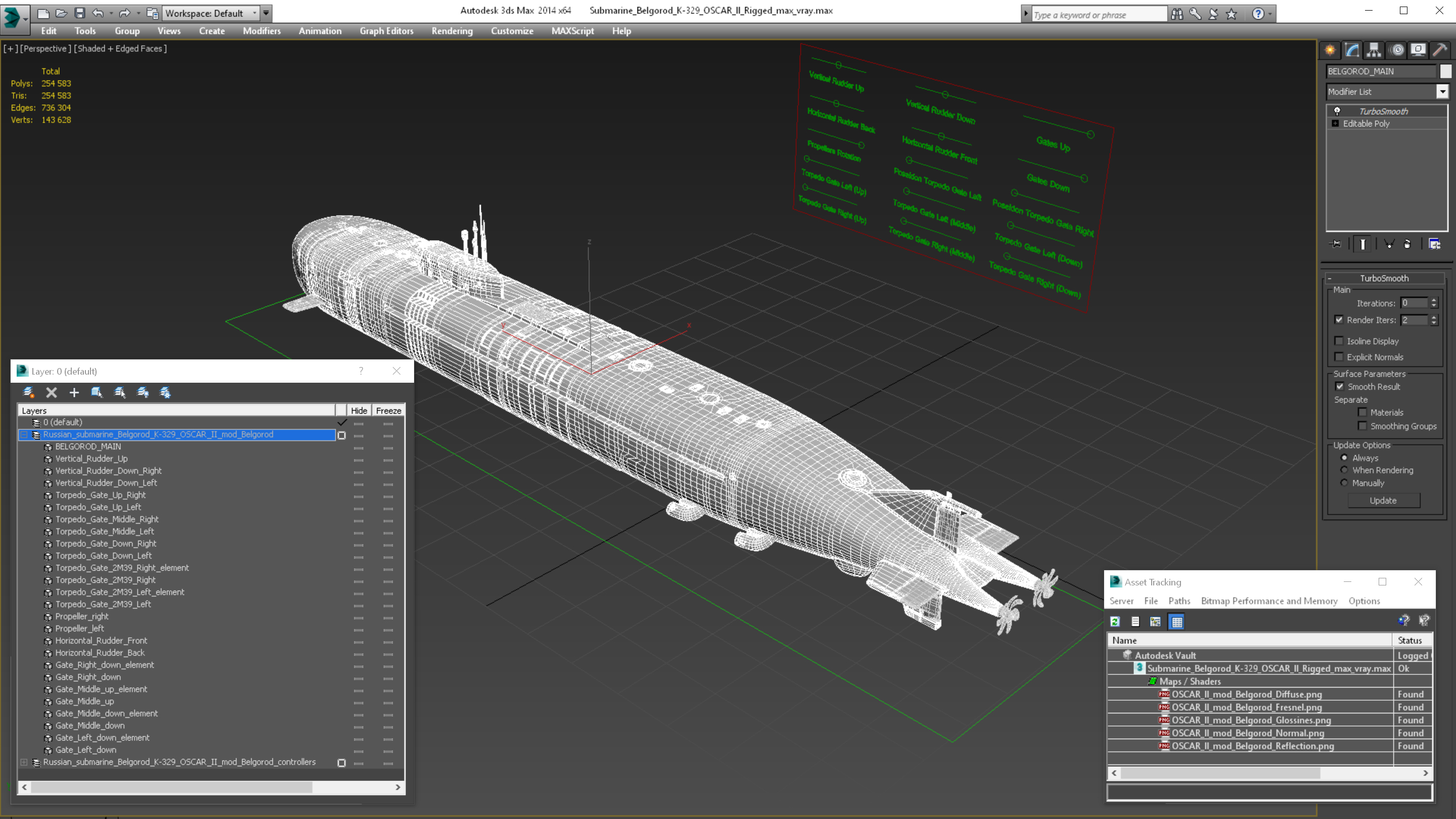Click Freeze/Unfreeze All Layers icon

pos(166,392)
